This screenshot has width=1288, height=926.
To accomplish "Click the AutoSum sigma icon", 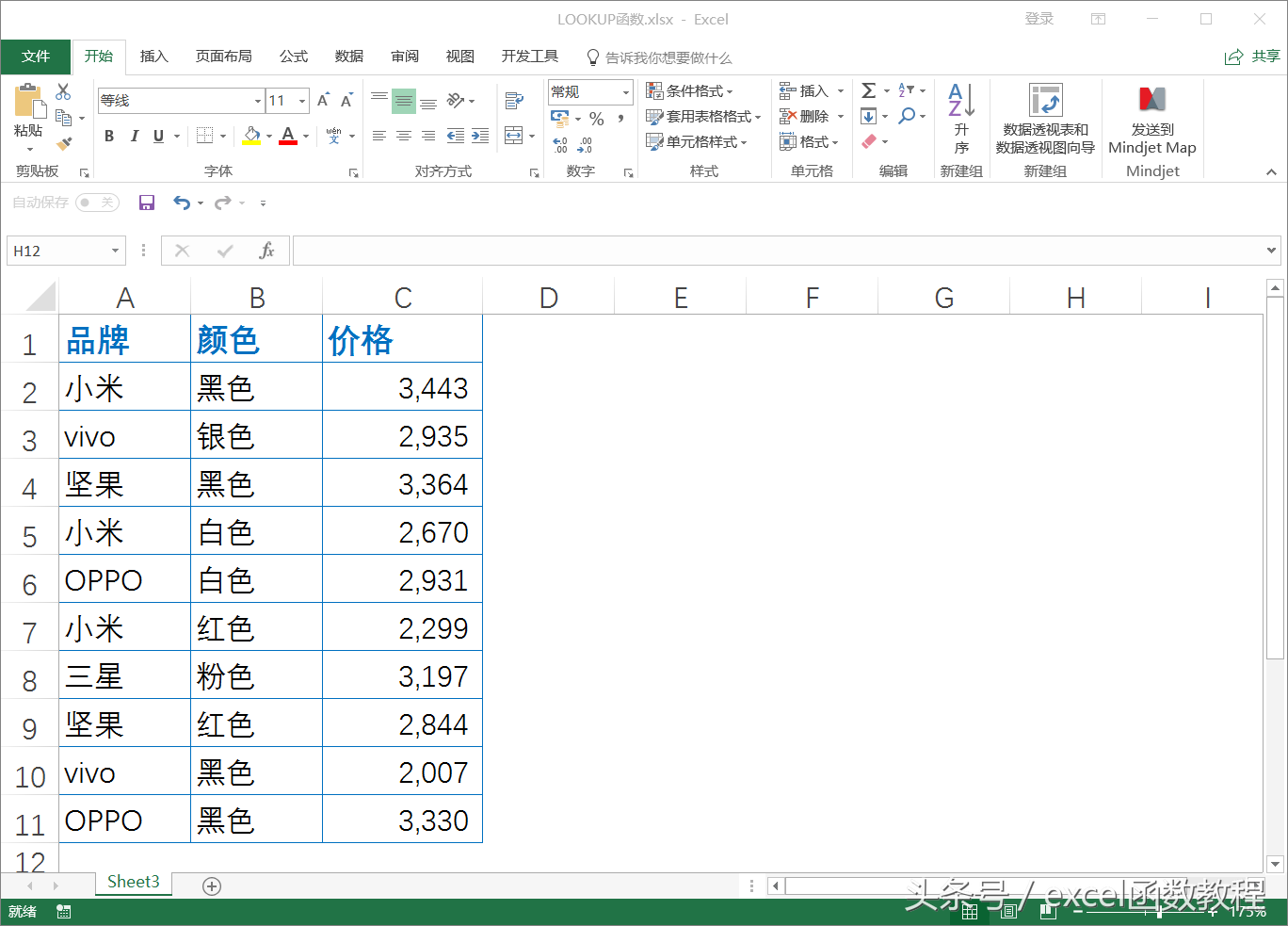I will pos(869,90).
